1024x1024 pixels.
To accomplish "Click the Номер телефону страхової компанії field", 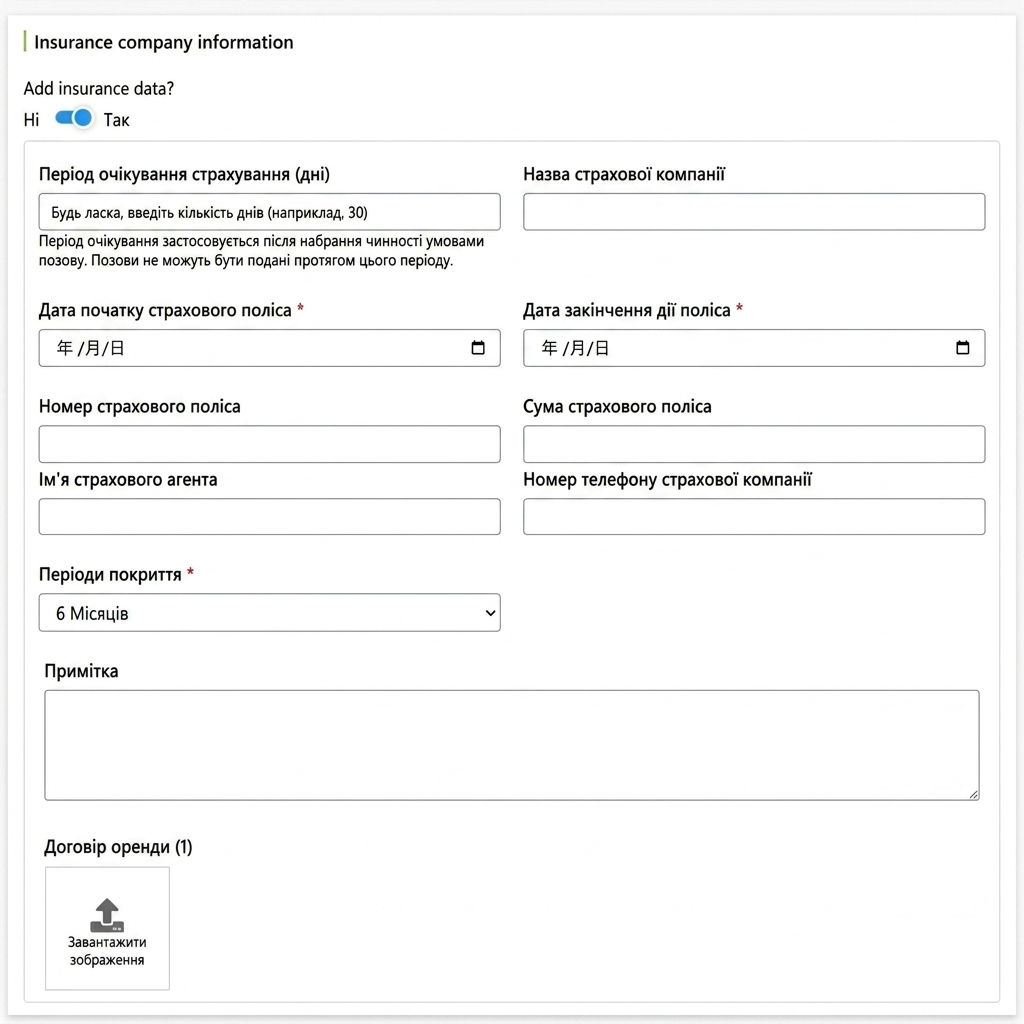I will [x=754, y=517].
